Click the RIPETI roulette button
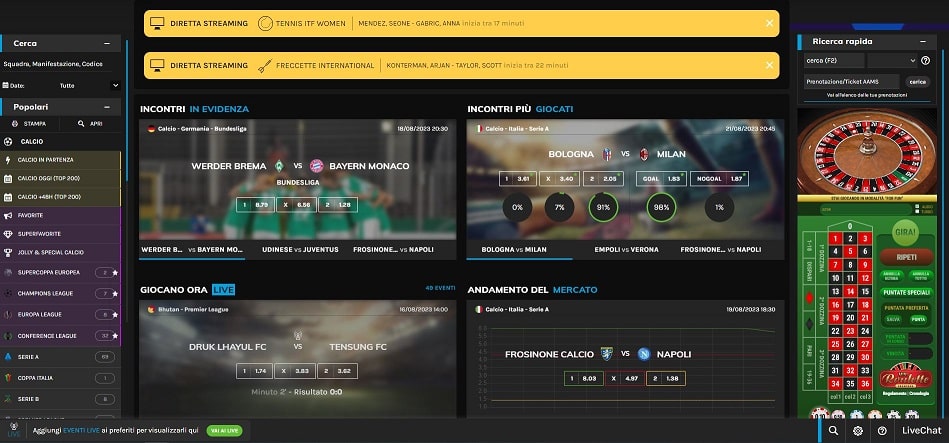 [906, 257]
